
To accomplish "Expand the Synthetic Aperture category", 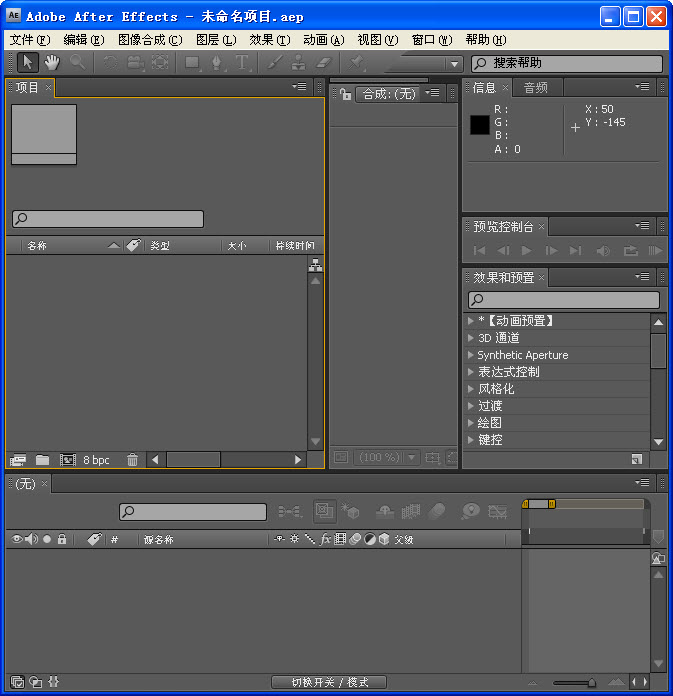I will click(x=471, y=355).
